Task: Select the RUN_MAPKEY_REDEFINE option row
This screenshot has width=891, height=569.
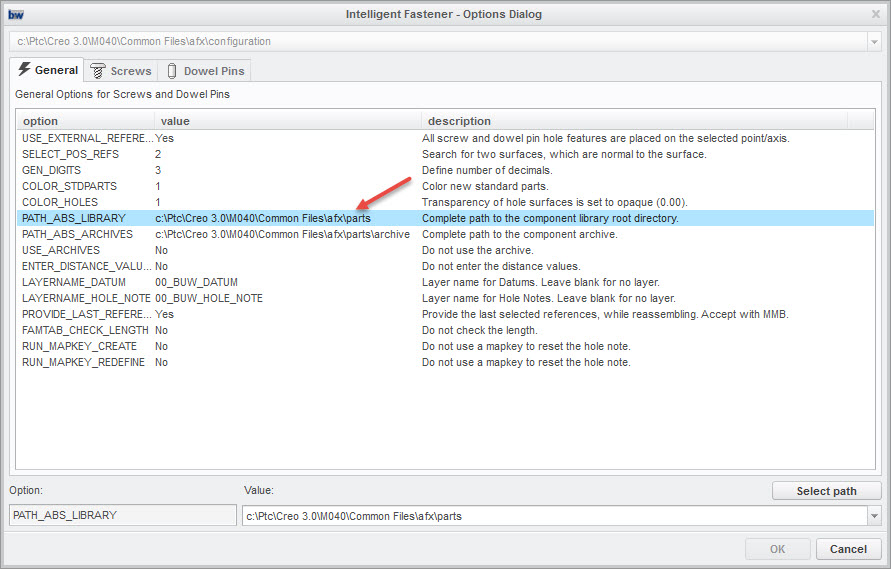Action: tap(446, 362)
